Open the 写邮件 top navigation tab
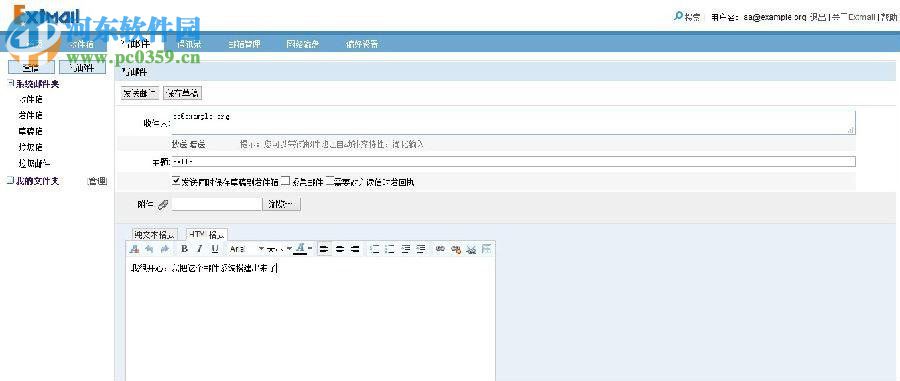 135,44
